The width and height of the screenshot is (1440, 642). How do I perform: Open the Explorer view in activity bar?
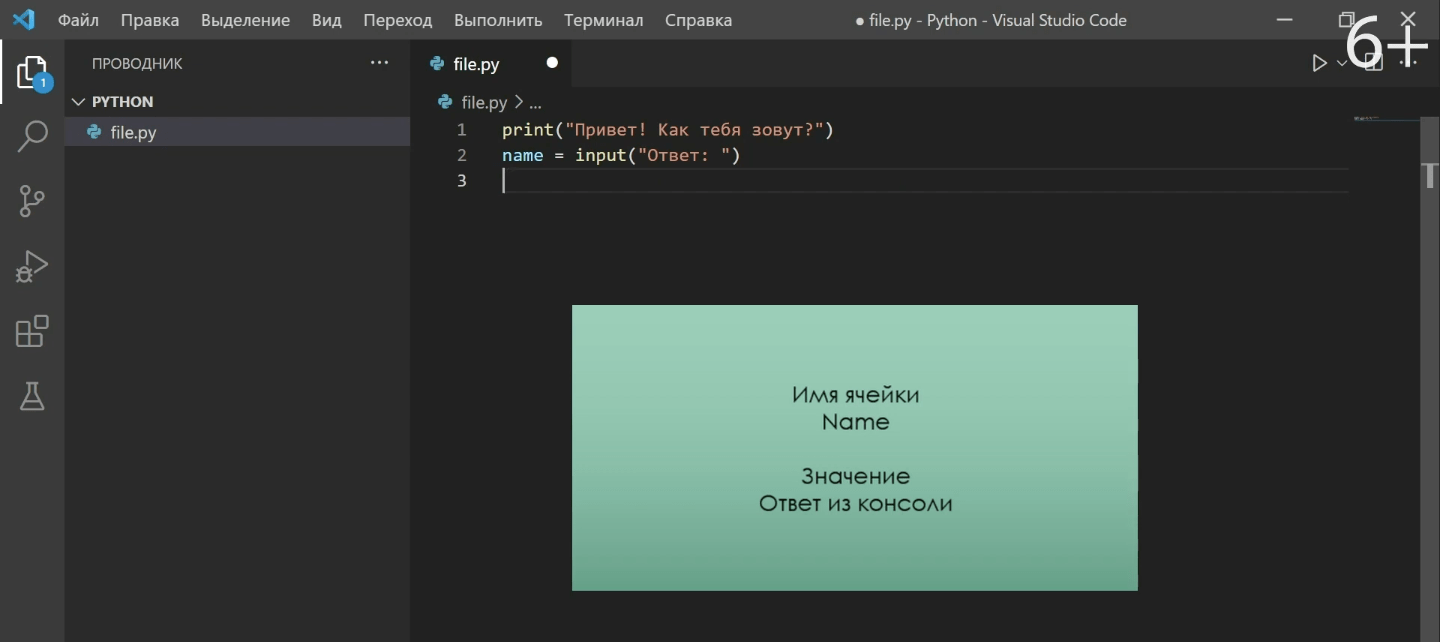tap(32, 73)
